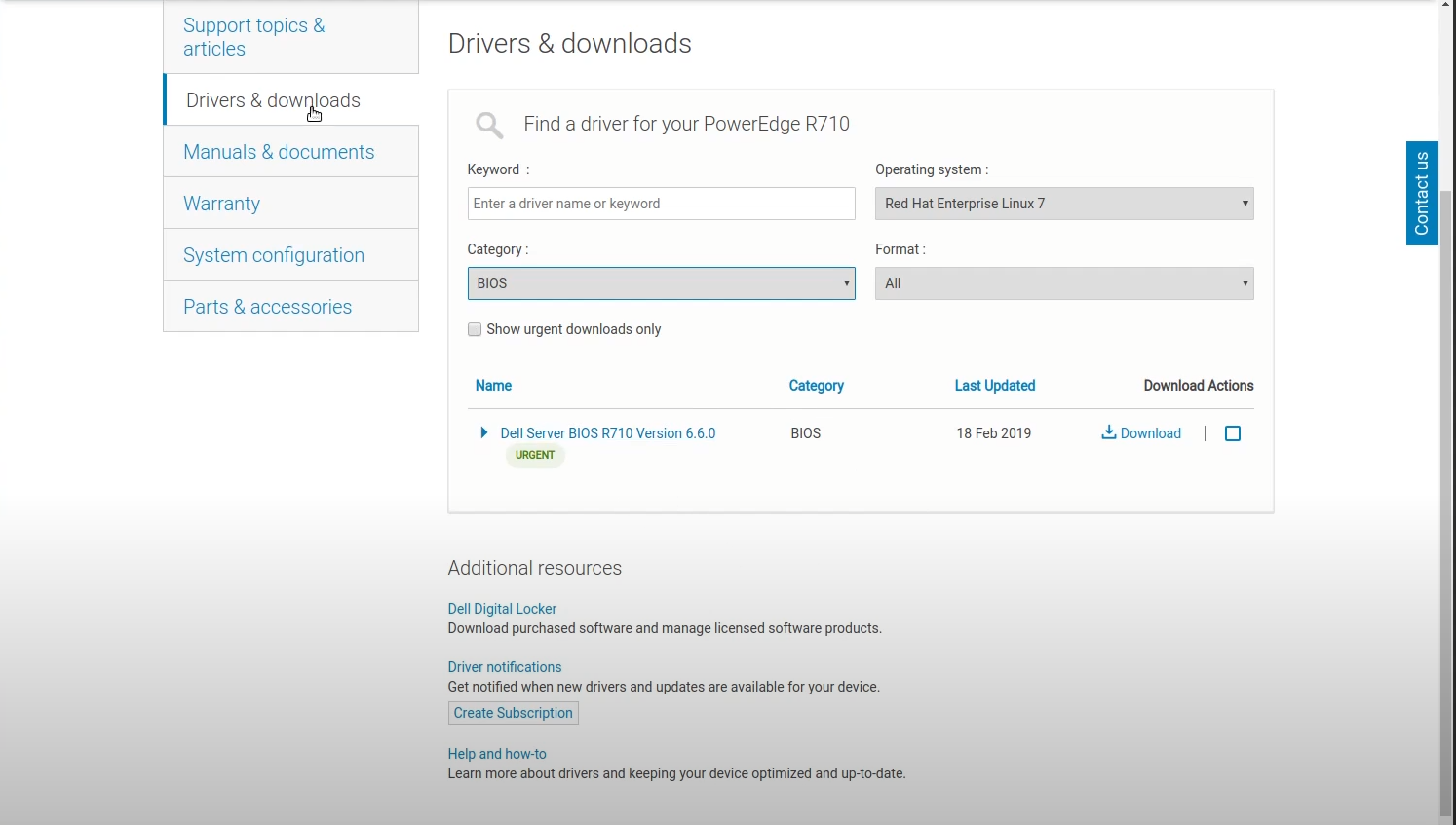Open the Dell Digital Locker link
The width and height of the screenshot is (1456, 825).
click(x=502, y=609)
